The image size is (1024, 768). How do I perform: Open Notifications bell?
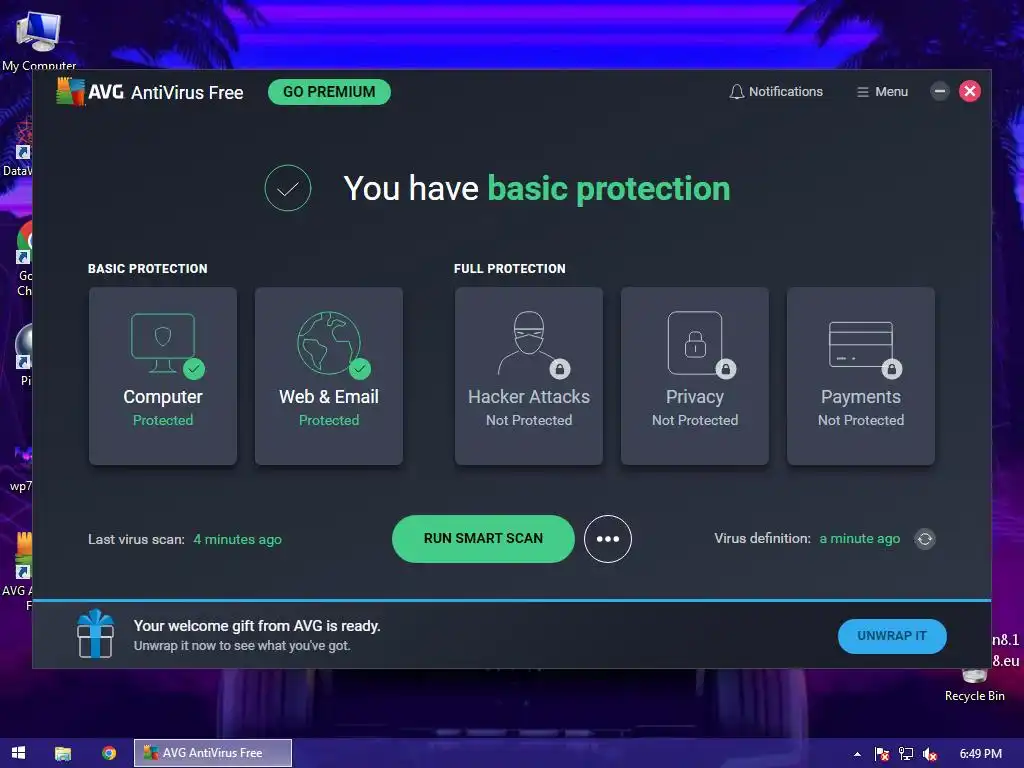[775, 91]
